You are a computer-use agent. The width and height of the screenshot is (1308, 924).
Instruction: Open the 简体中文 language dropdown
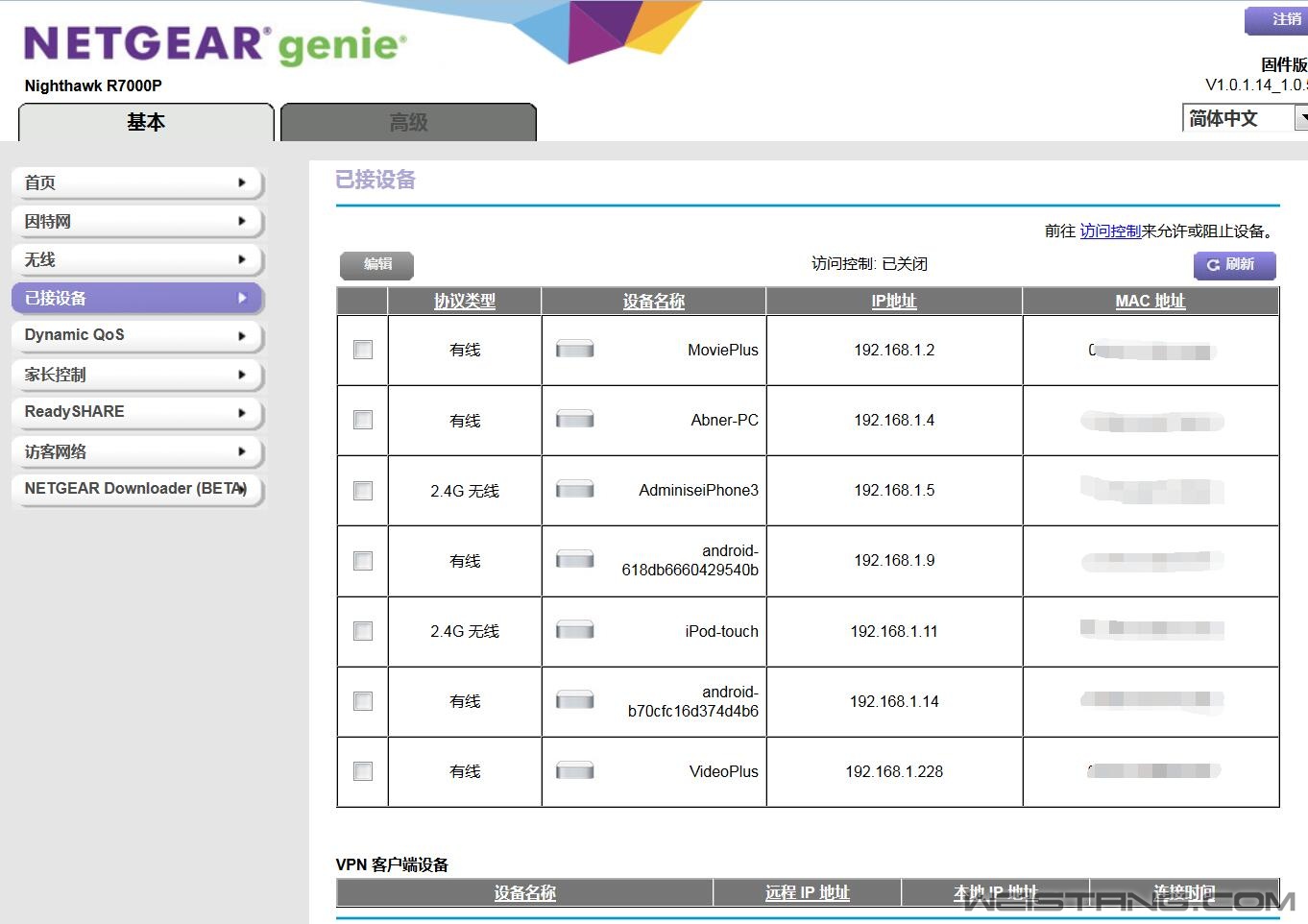coord(1245,118)
